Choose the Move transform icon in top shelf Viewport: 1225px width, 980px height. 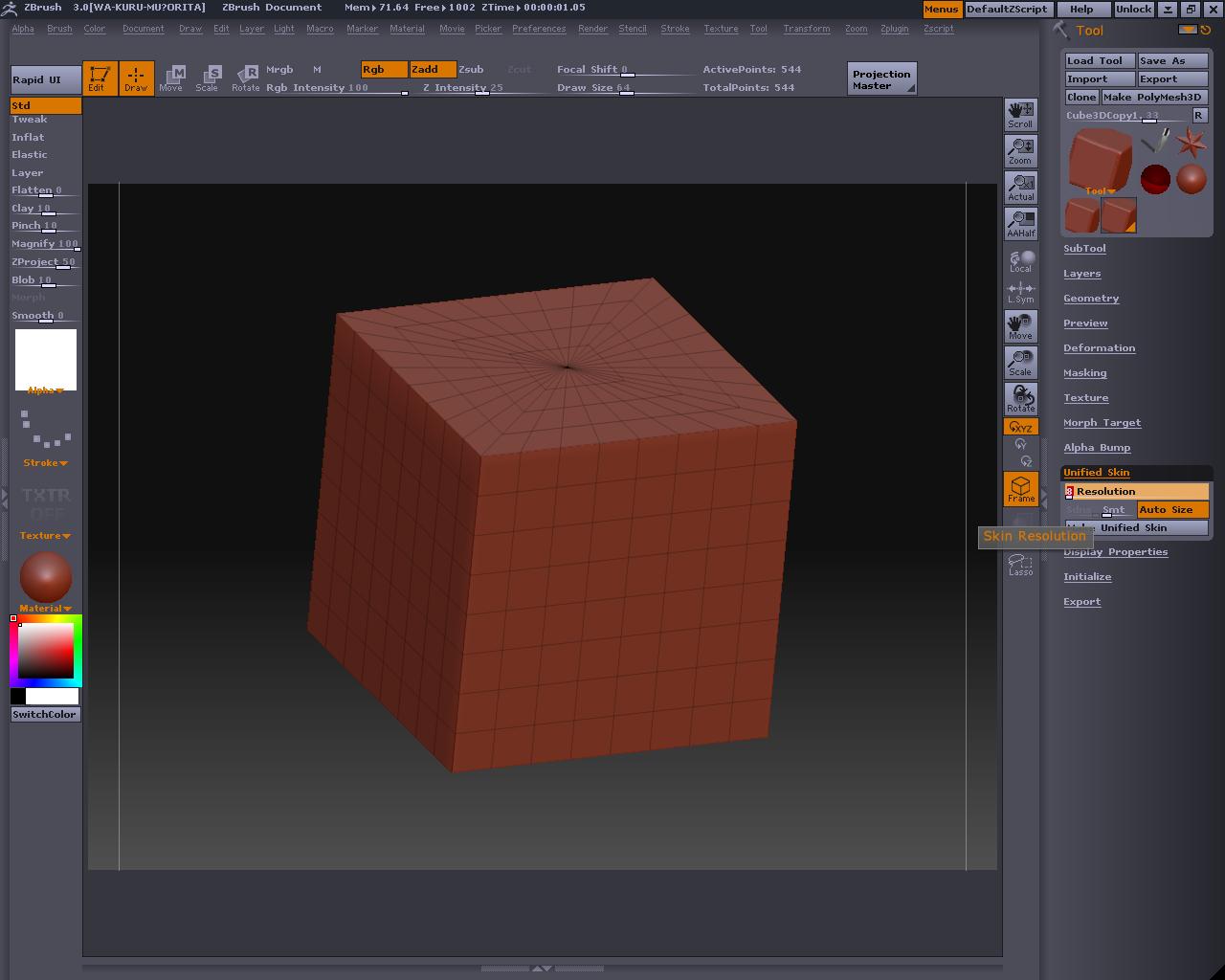[171, 78]
